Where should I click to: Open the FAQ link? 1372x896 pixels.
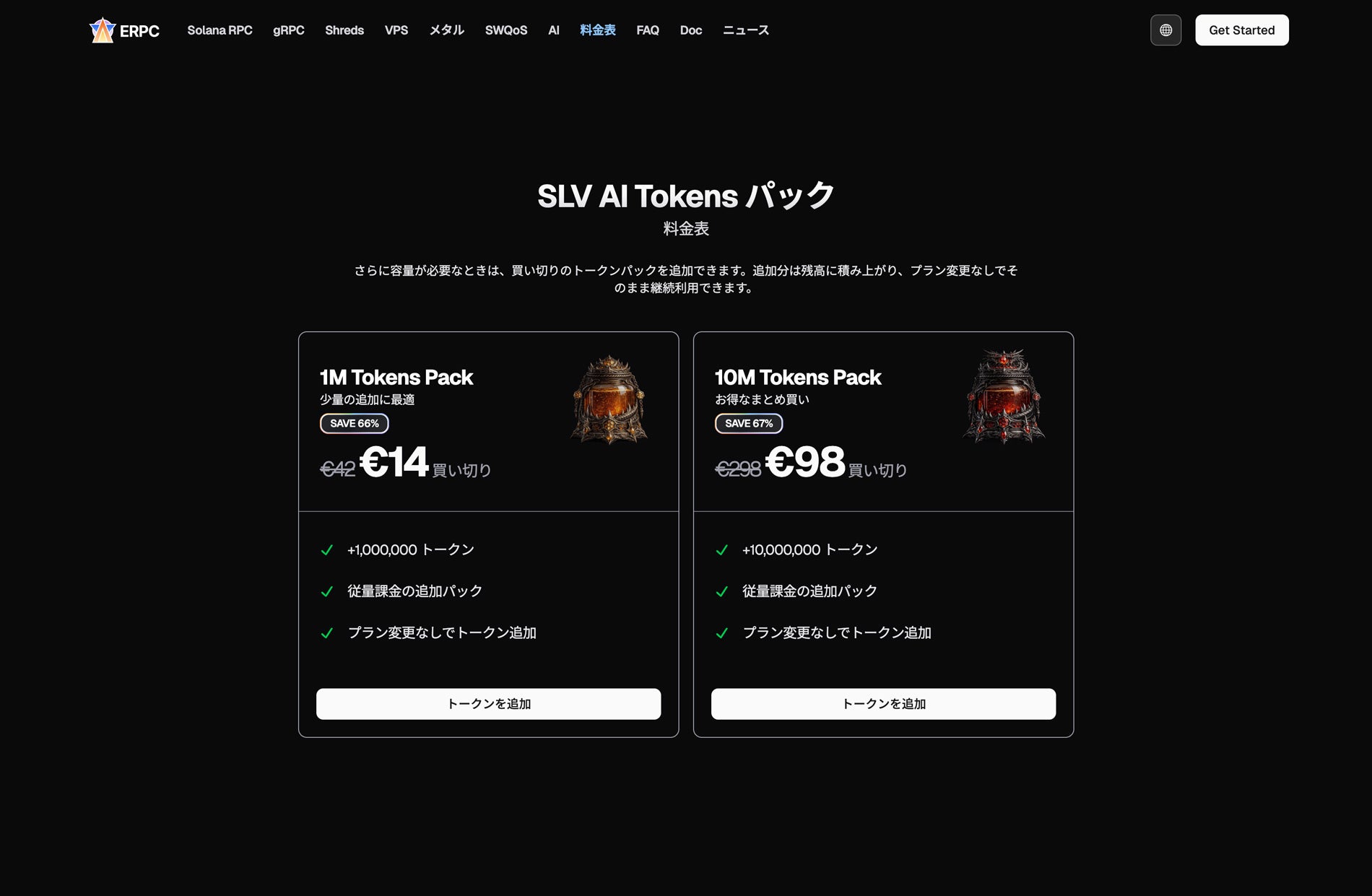click(648, 30)
